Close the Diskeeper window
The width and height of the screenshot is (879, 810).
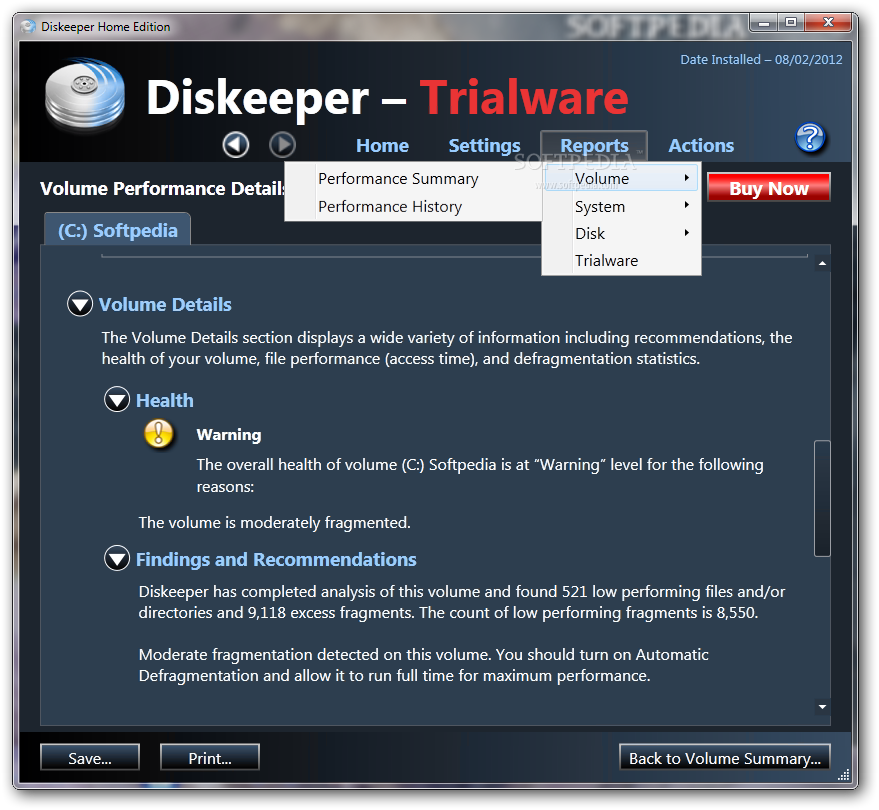[x=829, y=22]
